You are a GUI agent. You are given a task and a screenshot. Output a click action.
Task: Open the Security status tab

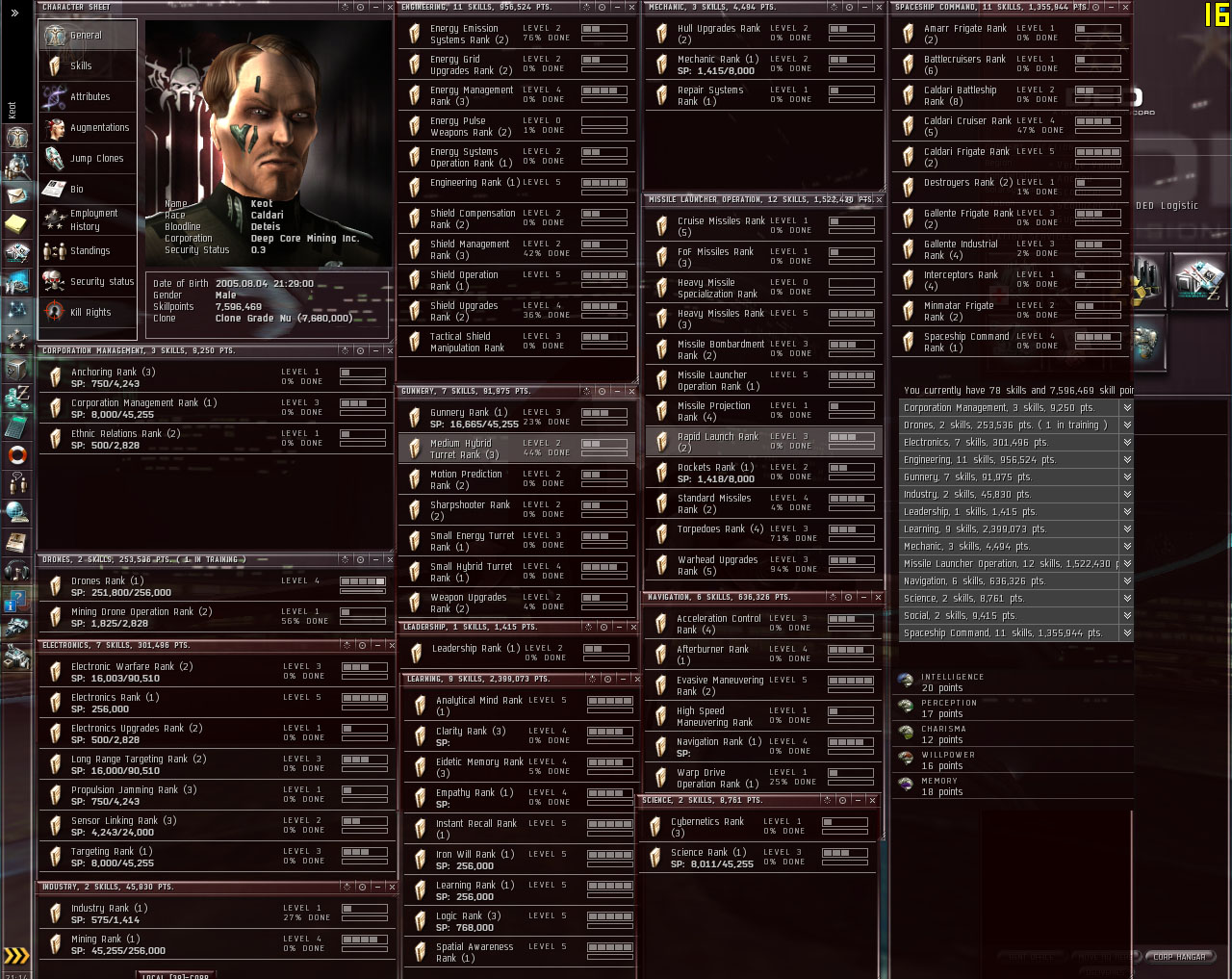coord(88,281)
